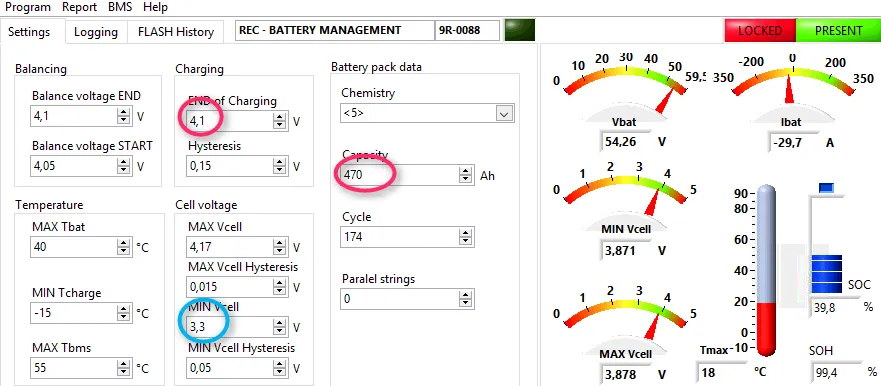Click the REC - BATTERY MANAGEMENT title field

(335, 30)
